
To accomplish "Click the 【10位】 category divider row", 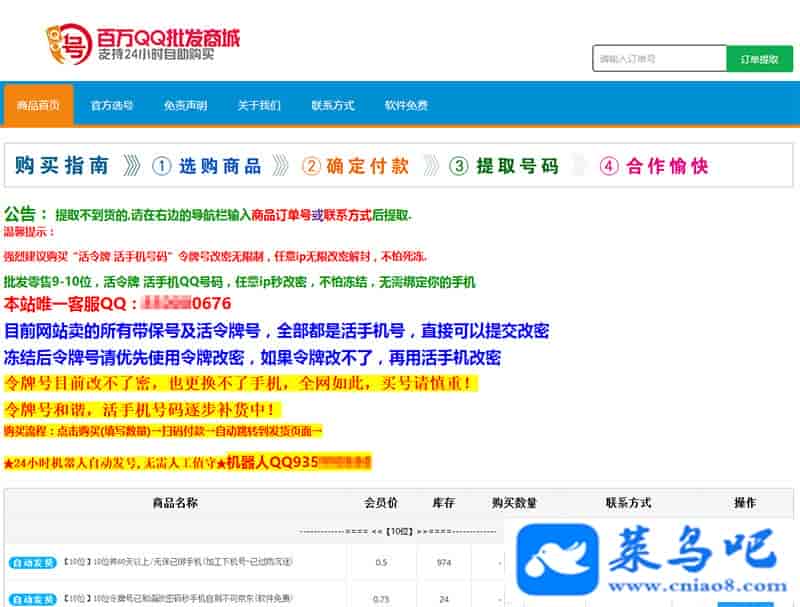I will [398, 532].
